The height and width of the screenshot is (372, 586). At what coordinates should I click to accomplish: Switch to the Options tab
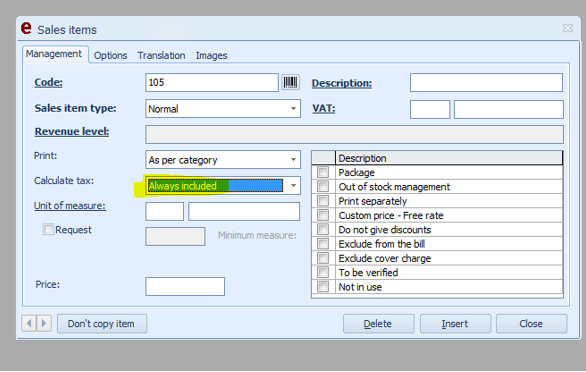110,55
